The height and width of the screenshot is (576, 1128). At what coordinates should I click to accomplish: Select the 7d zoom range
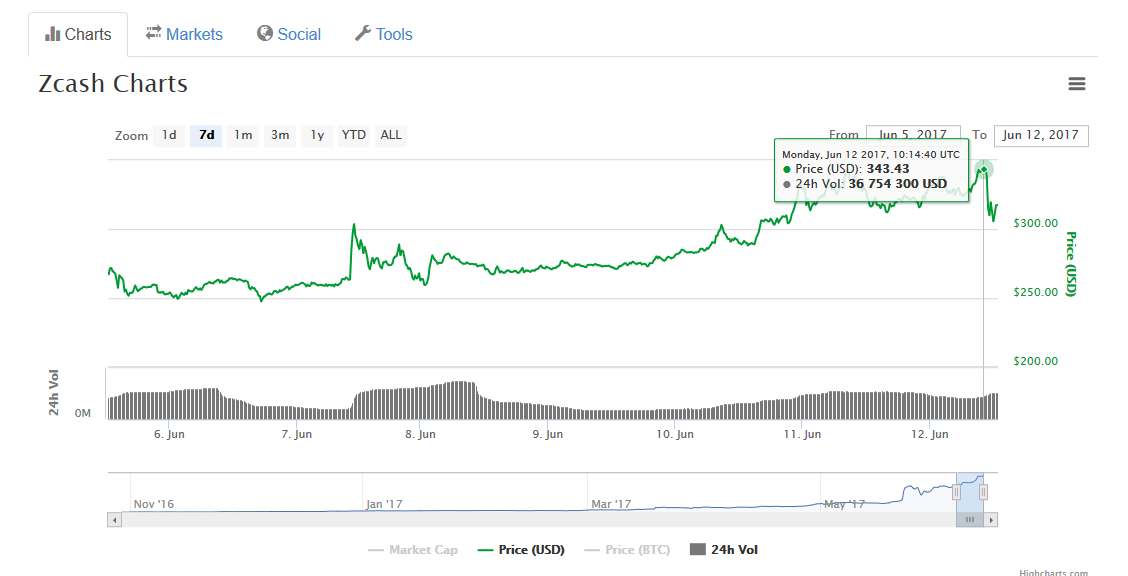pyautogui.click(x=206, y=135)
